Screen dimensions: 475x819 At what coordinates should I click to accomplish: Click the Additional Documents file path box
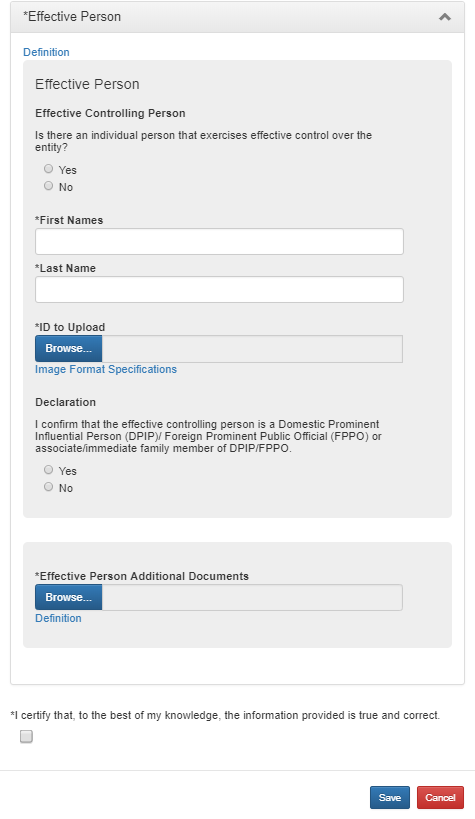coord(252,598)
